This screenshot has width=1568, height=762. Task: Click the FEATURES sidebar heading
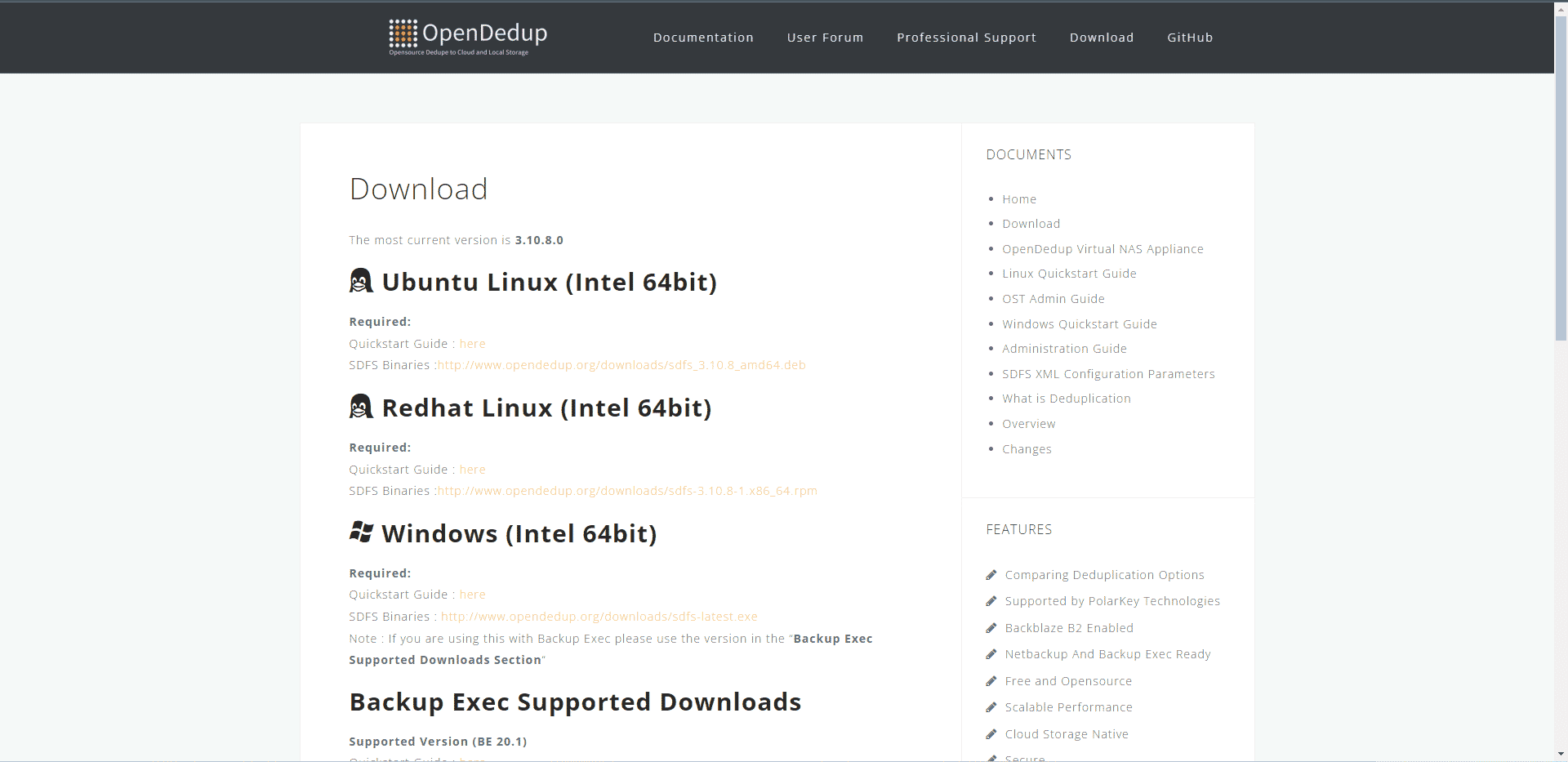pos(1019,530)
